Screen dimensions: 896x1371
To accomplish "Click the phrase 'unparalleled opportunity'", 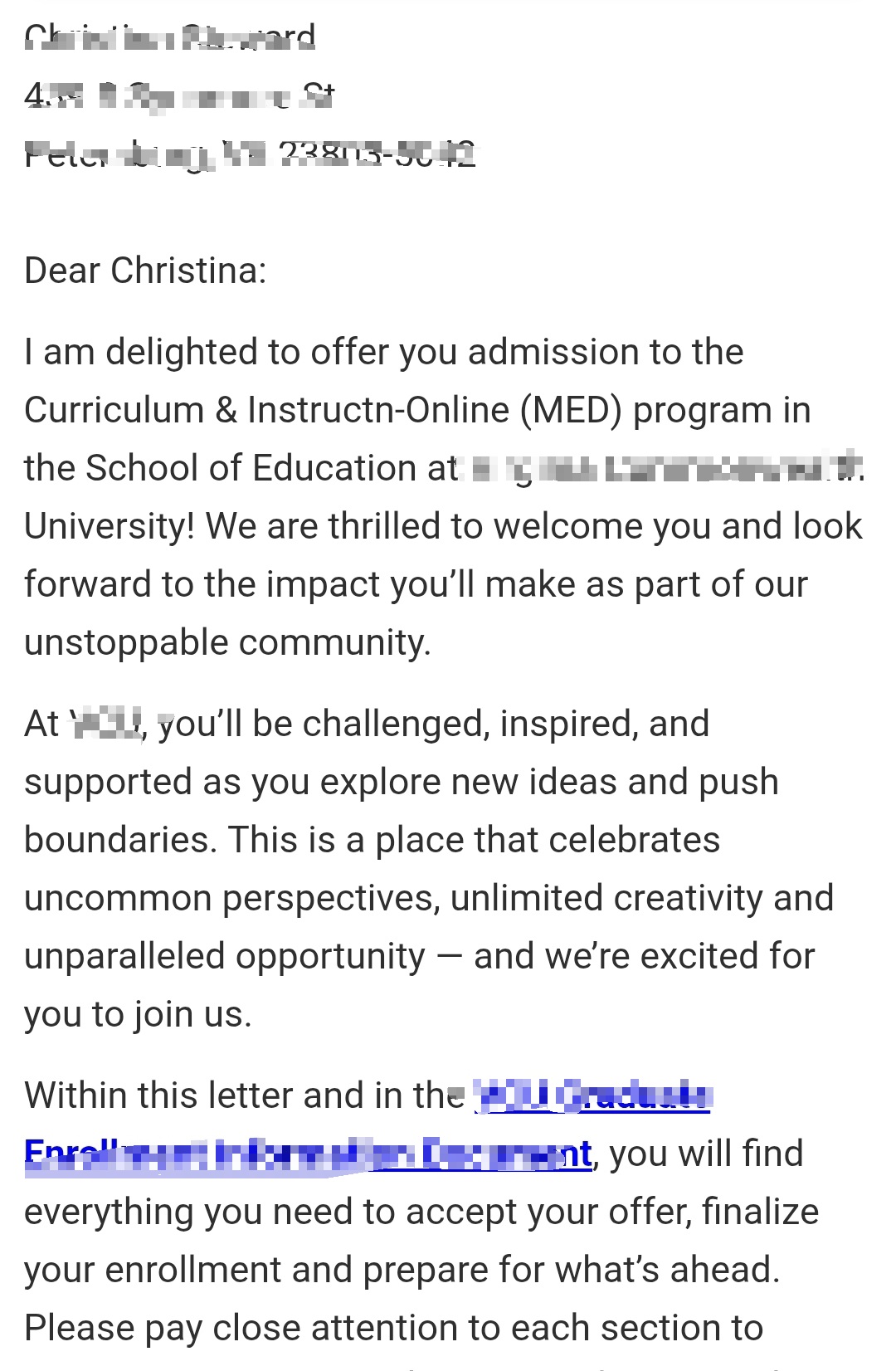I will pos(225,957).
